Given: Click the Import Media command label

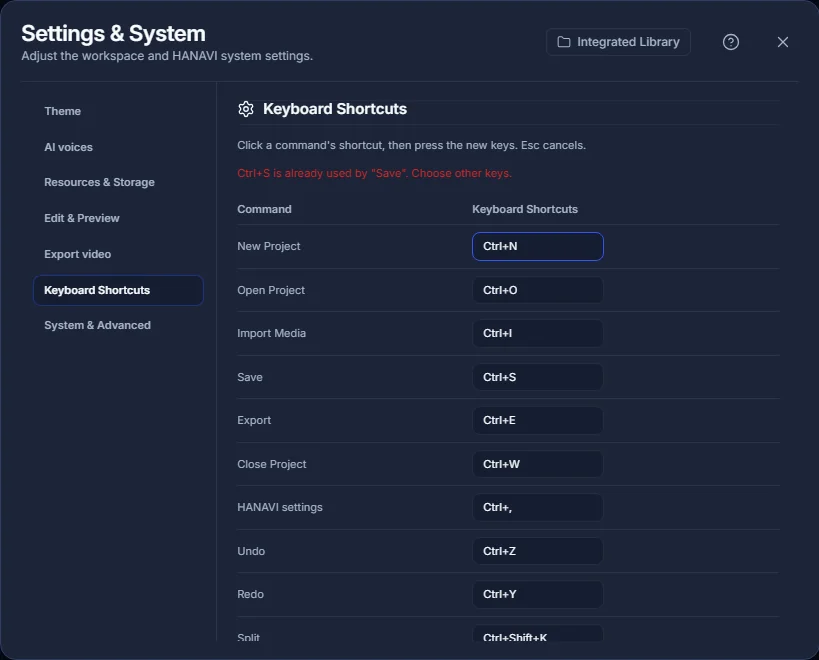Looking at the screenshot, I should tap(271, 333).
